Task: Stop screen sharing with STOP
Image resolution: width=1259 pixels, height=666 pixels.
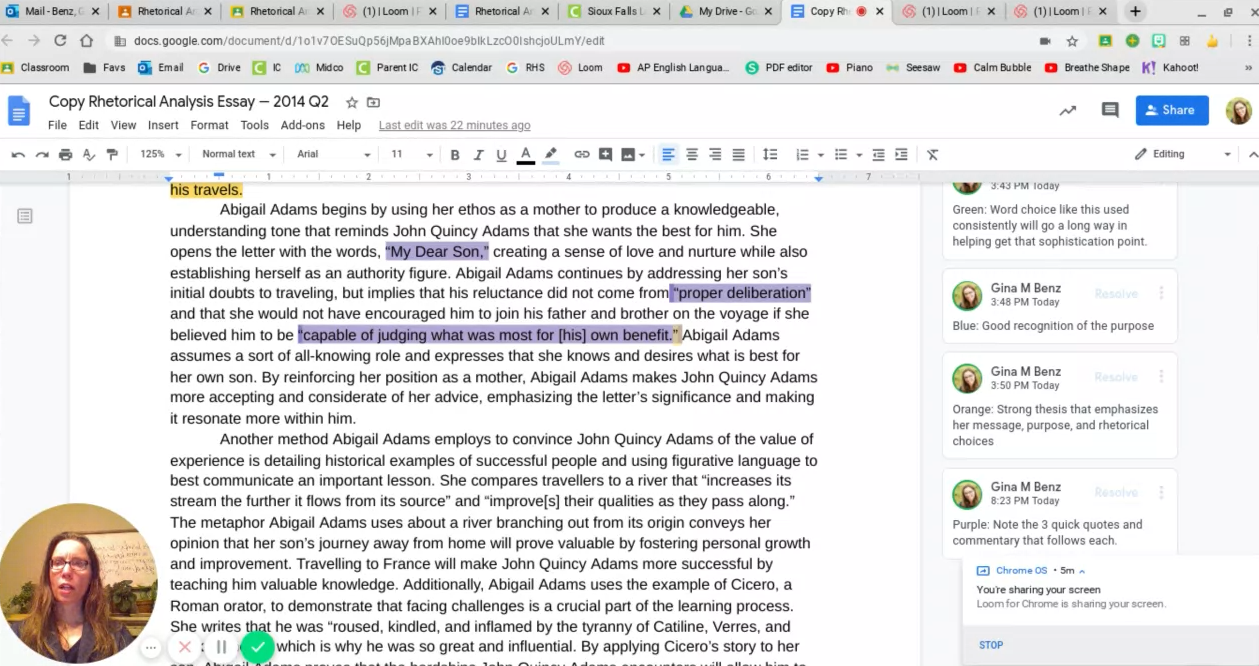Action: coord(991,645)
